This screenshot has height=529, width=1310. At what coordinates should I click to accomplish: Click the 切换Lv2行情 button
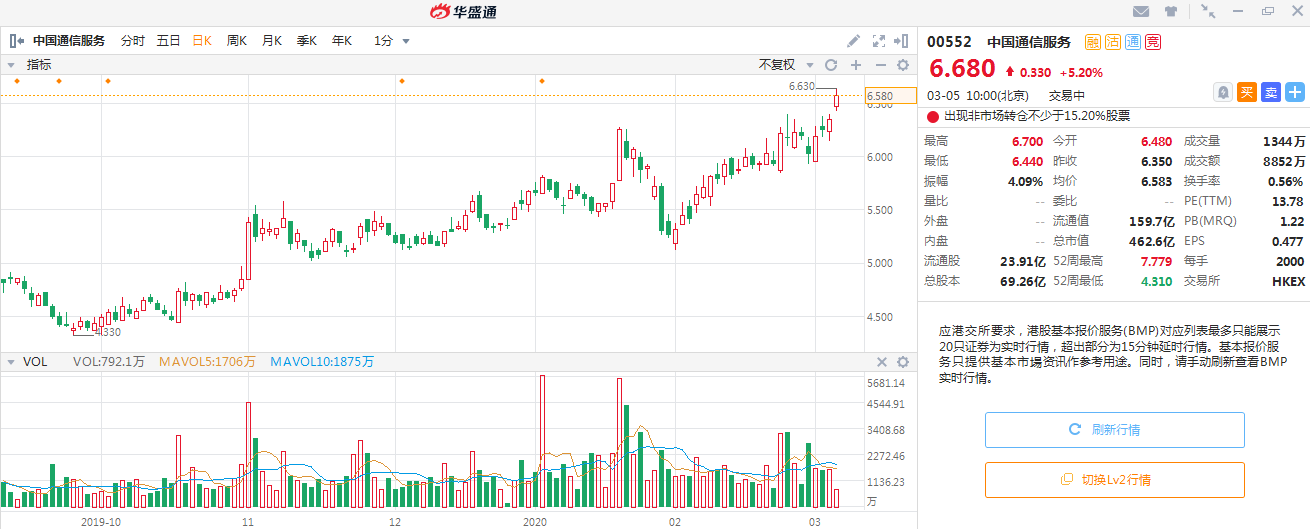click(1114, 480)
